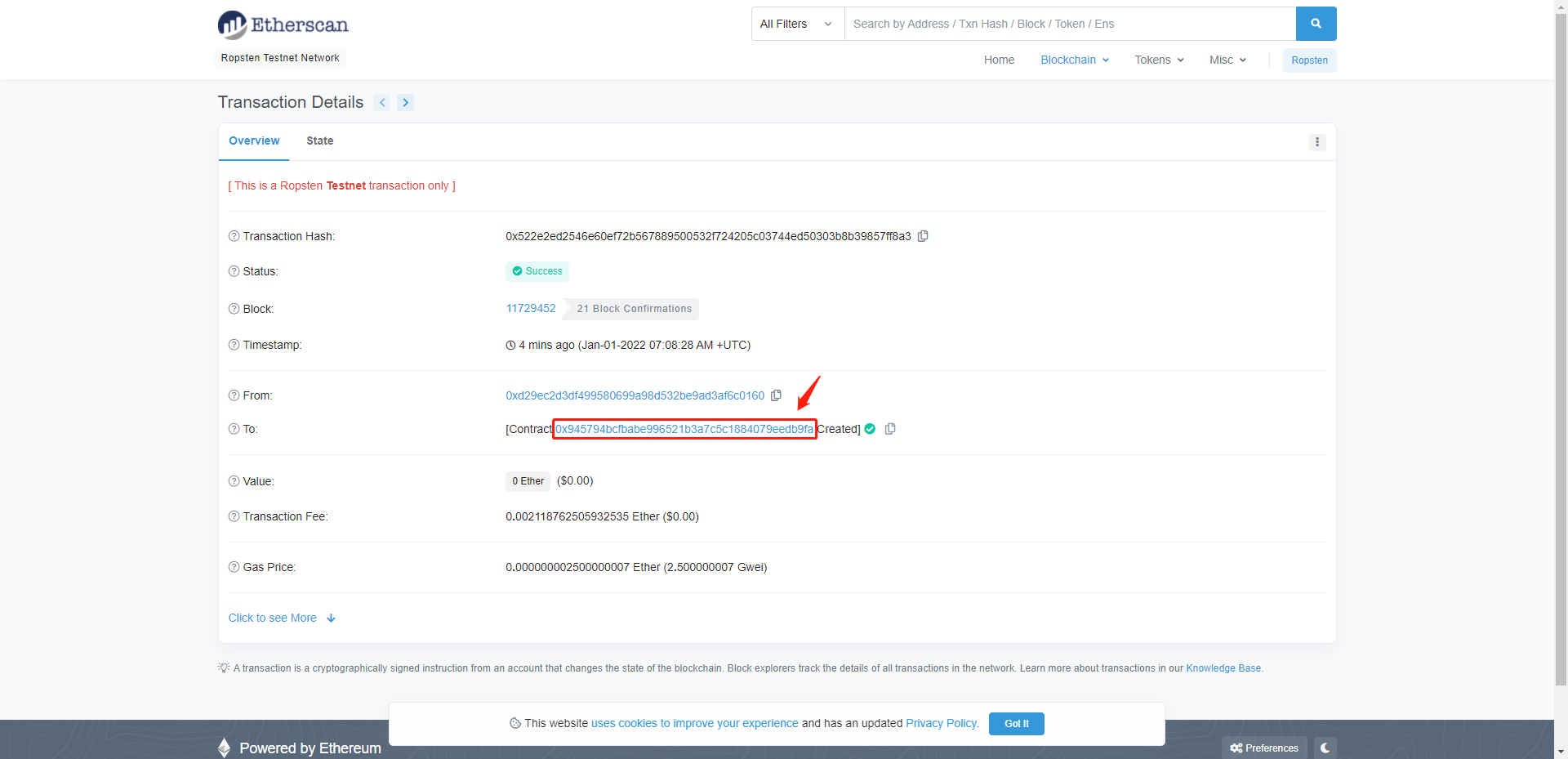1568x759 pixels.
Task: Click help icon beside Value
Action: pyautogui.click(x=234, y=481)
